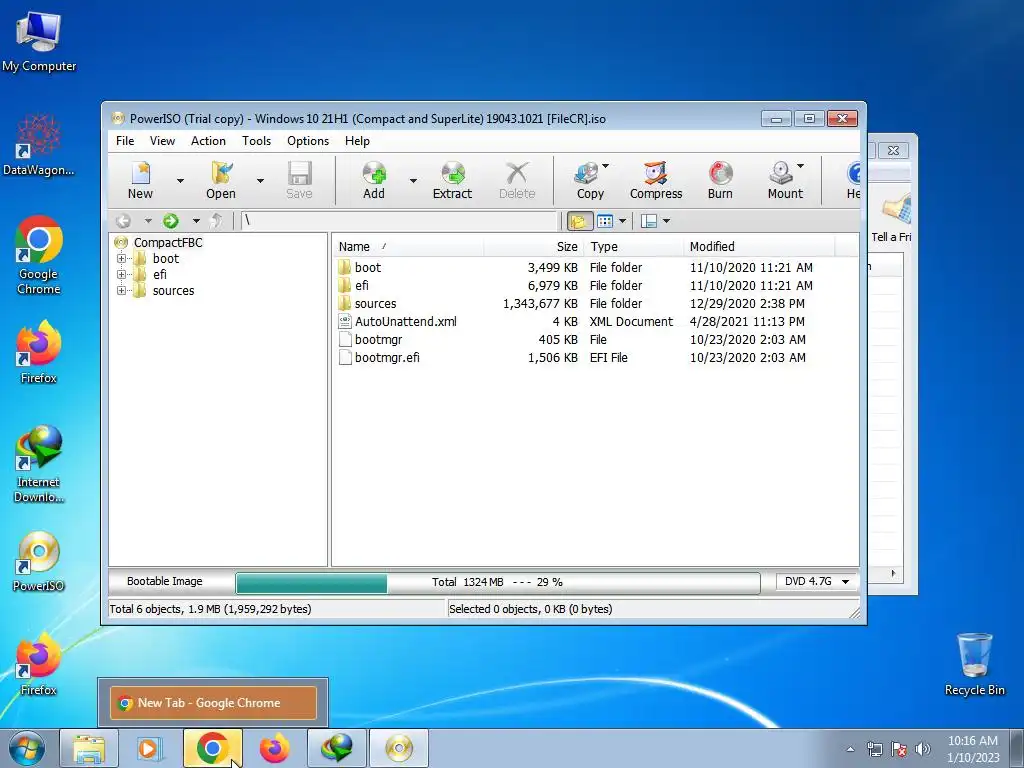
Task: Open the Recycle Bin desktop icon
Action: 974,664
